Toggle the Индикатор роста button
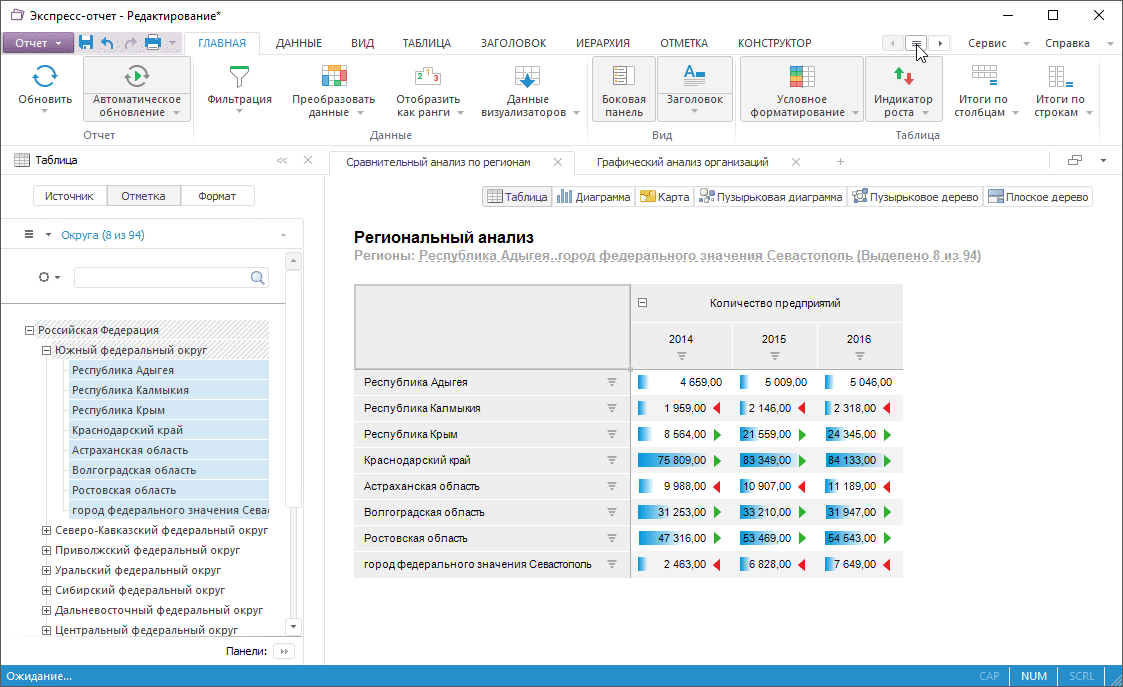Viewport: 1123px width, 687px height. pyautogui.click(x=902, y=76)
